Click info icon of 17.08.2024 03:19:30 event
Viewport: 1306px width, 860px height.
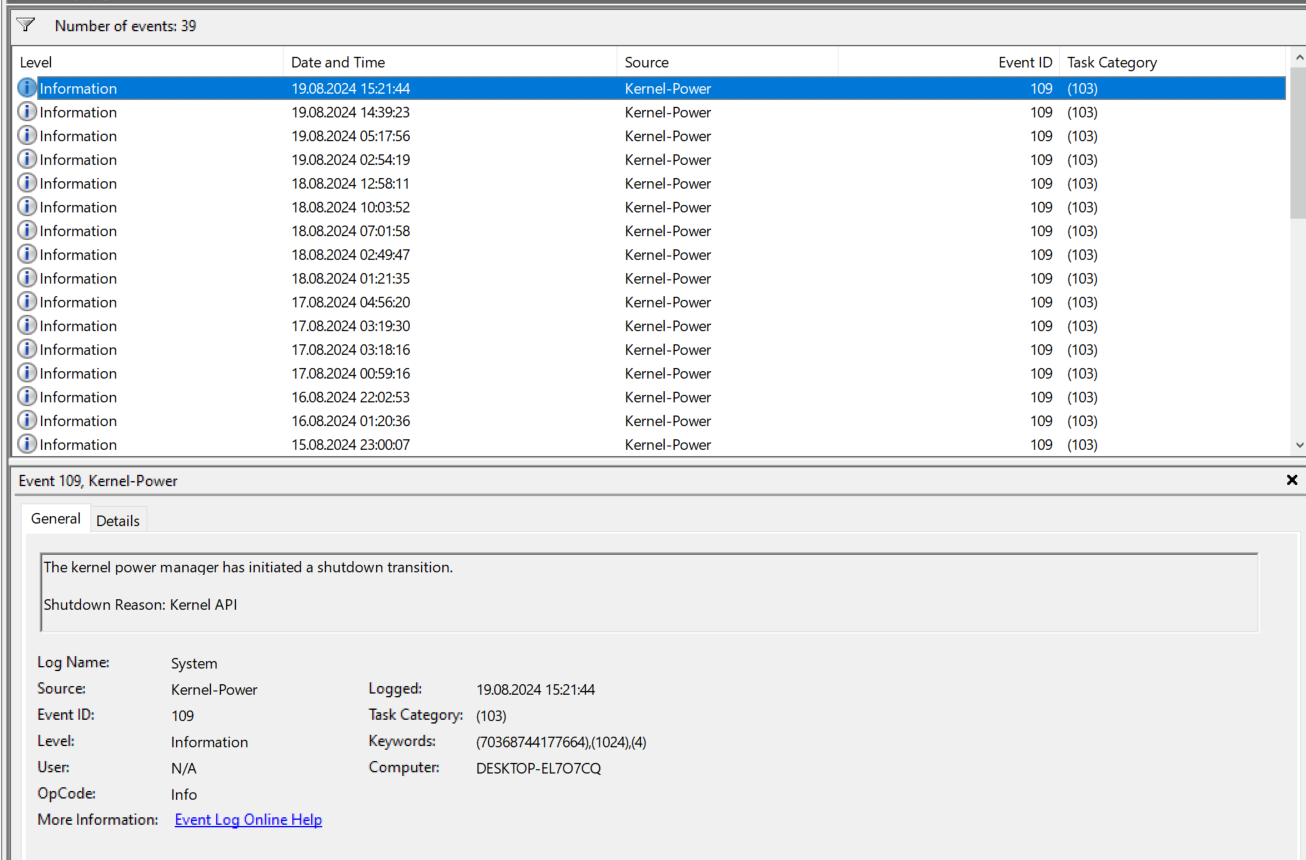pos(27,326)
